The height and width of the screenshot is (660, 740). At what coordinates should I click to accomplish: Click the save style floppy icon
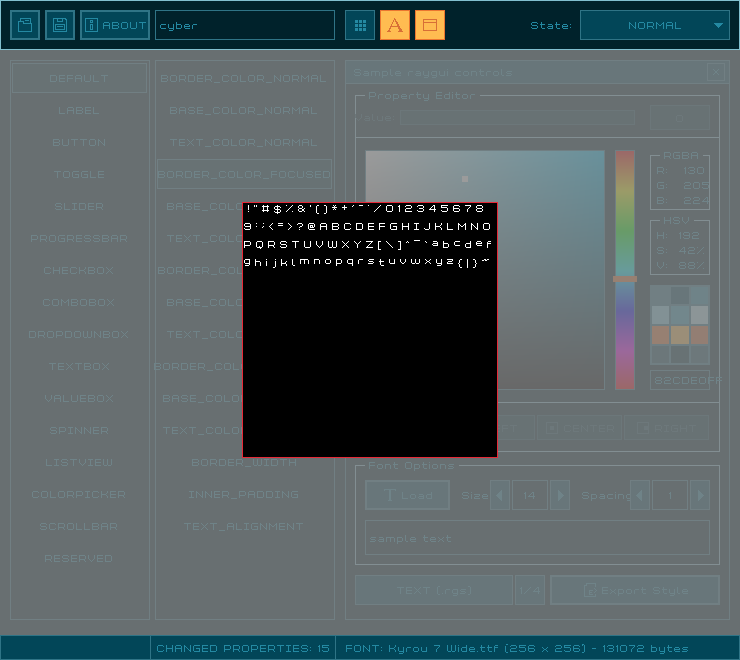(x=60, y=25)
